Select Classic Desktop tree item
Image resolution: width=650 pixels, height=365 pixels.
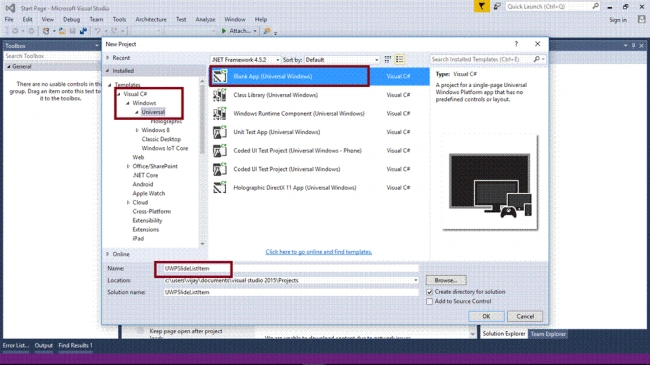tap(161, 139)
